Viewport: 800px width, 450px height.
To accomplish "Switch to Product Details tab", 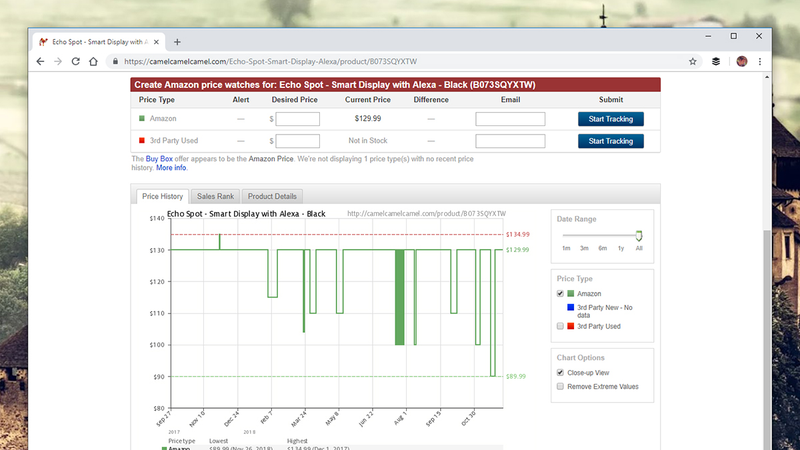I will [272, 196].
